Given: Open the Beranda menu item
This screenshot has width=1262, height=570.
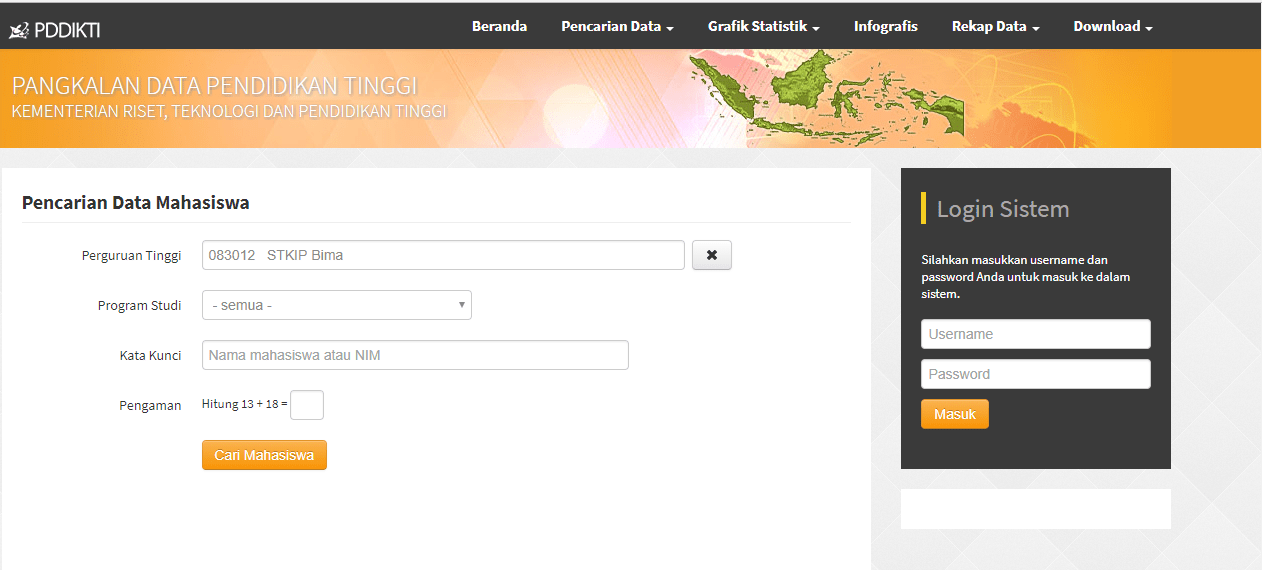Looking at the screenshot, I should click(x=499, y=26).
